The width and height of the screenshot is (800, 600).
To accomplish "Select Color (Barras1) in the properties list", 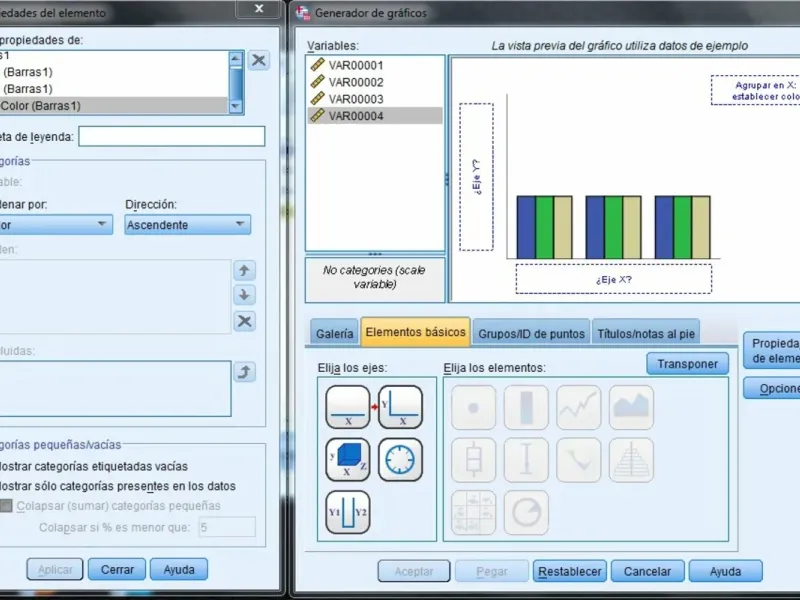I will [x=113, y=106].
